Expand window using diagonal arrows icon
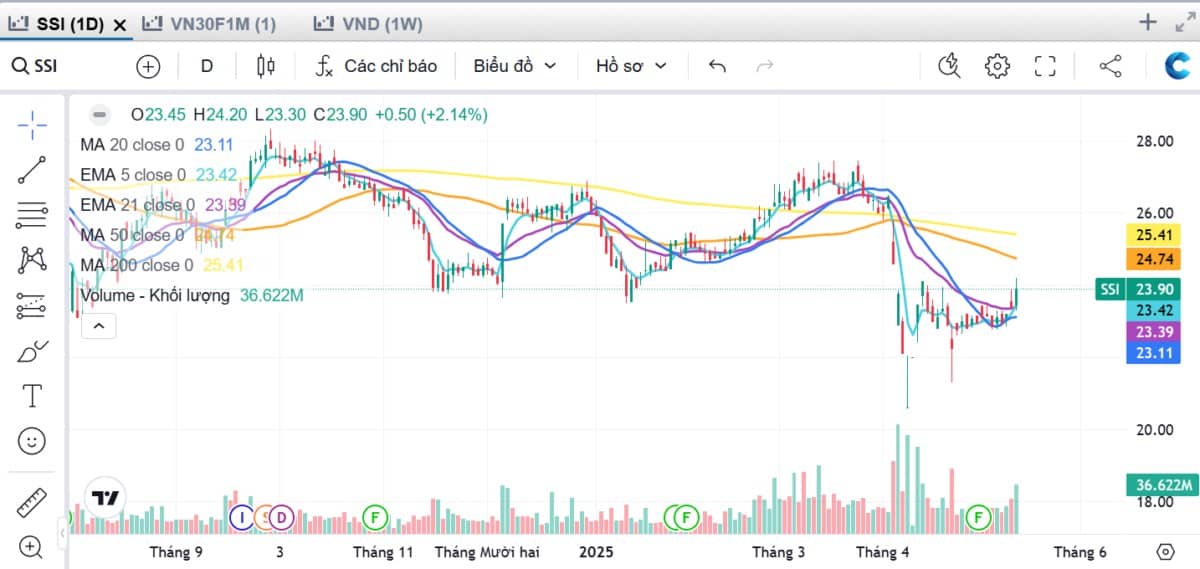Image resolution: width=1200 pixels, height=569 pixels. tap(1183, 22)
